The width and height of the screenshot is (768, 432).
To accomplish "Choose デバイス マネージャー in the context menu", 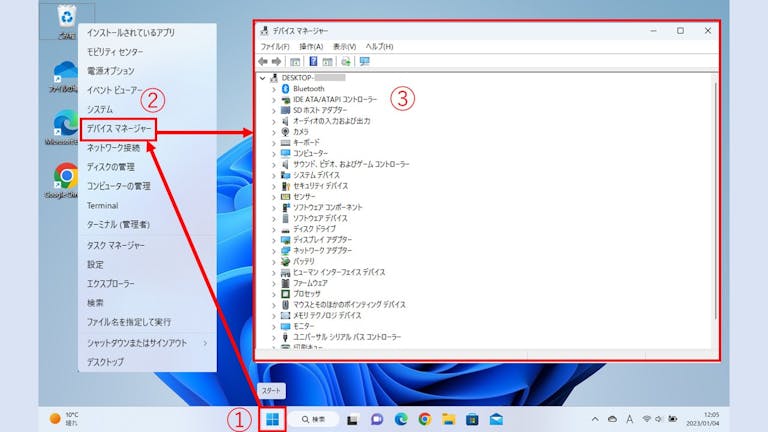I will coord(119,129).
